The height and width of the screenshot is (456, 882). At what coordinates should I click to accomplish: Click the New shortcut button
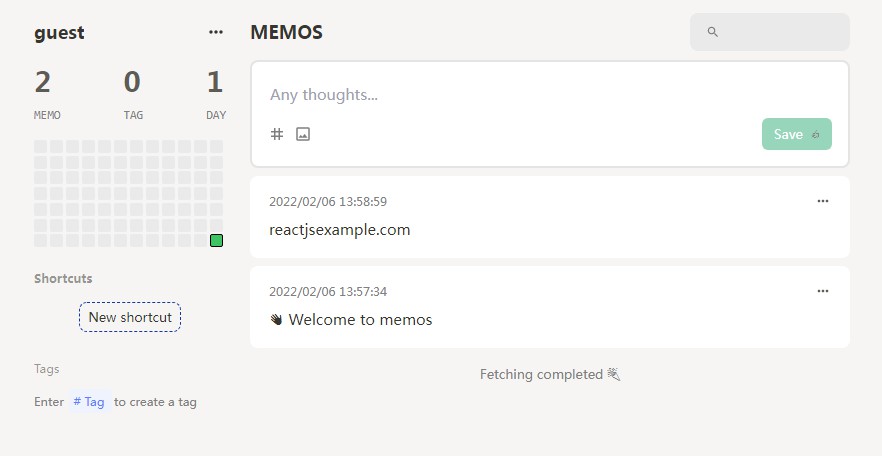(130, 317)
